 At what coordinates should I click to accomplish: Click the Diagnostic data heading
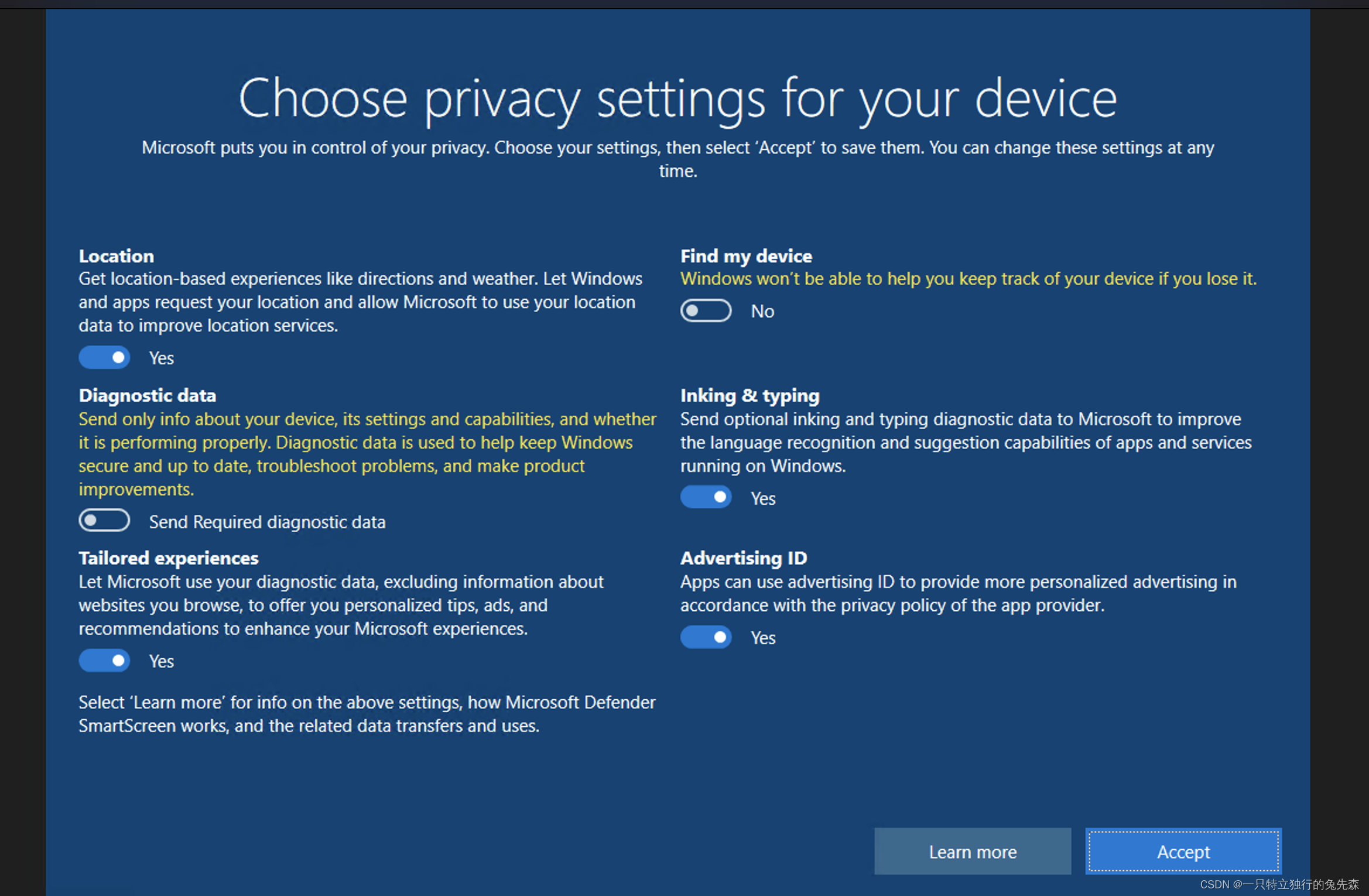[148, 395]
